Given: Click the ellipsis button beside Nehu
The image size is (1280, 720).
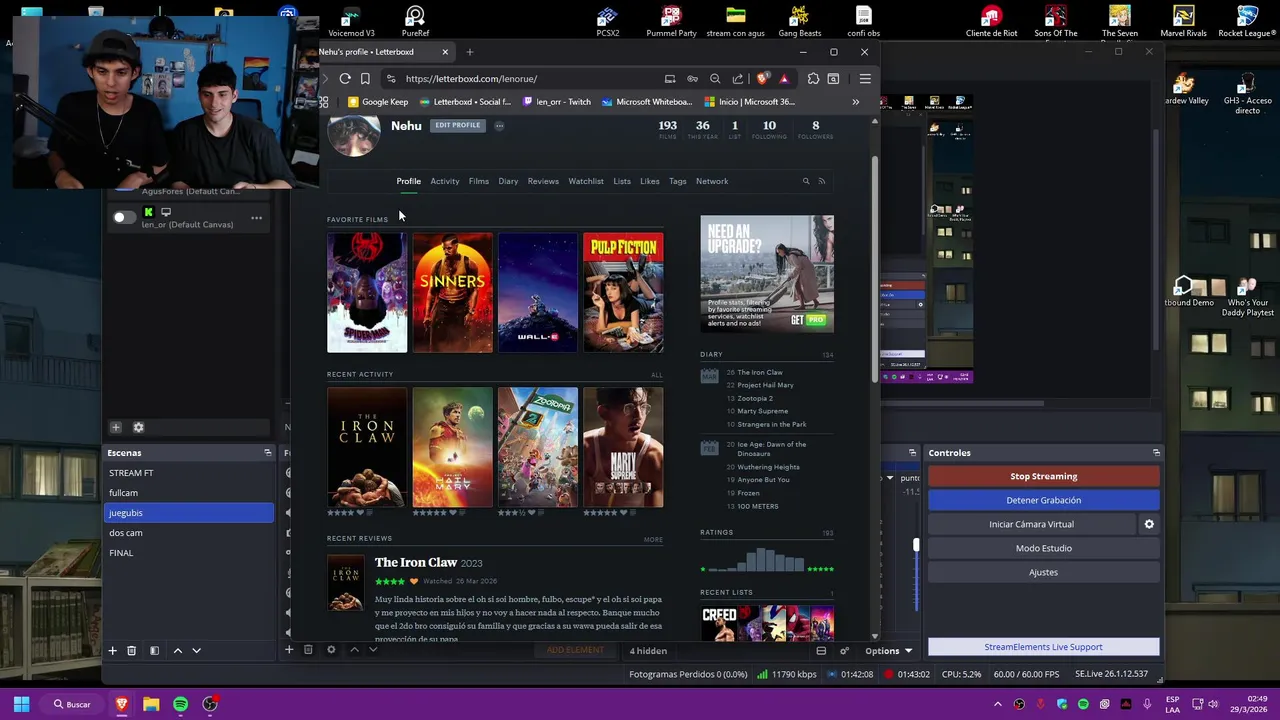Looking at the screenshot, I should [x=499, y=126].
